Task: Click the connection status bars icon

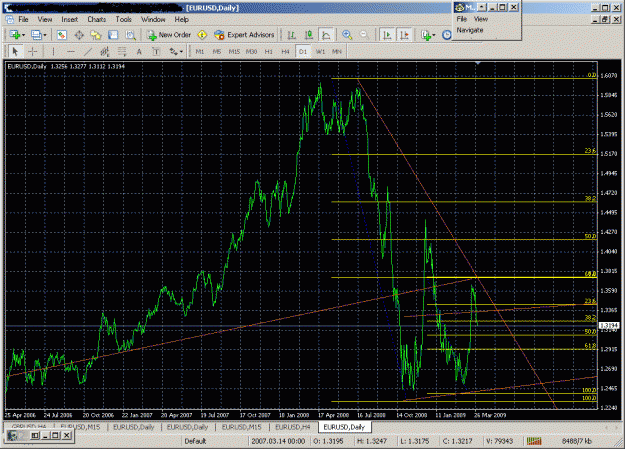Action: [534, 441]
